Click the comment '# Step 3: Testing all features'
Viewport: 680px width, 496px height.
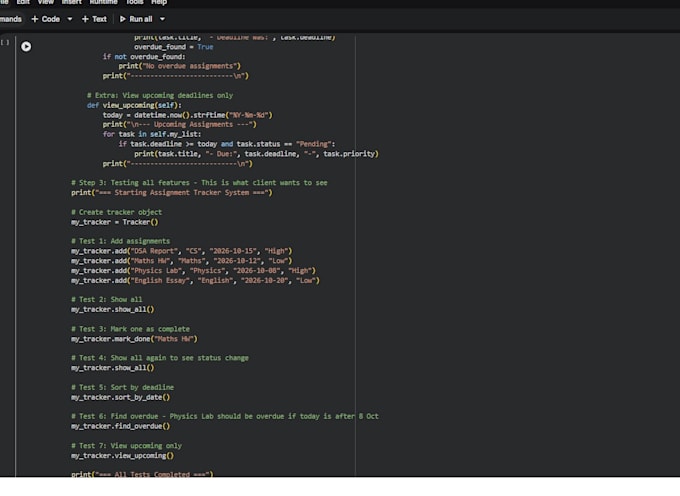[199, 183]
